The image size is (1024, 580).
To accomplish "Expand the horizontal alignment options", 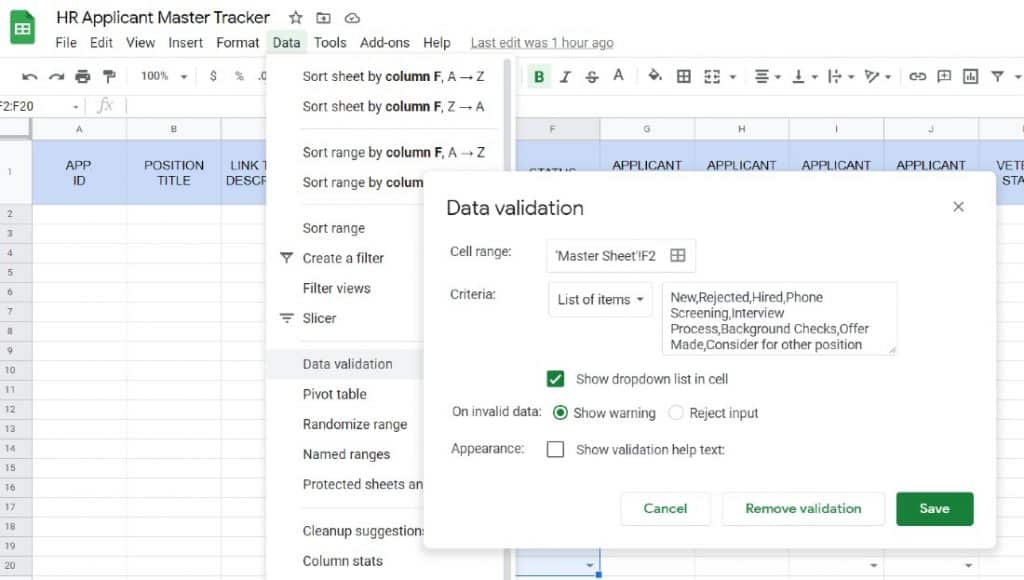I will pos(776,76).
